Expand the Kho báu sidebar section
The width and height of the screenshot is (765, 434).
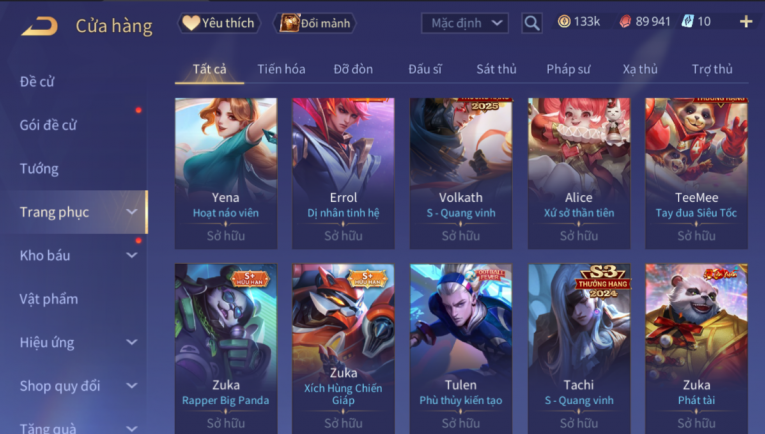[132, 255]
